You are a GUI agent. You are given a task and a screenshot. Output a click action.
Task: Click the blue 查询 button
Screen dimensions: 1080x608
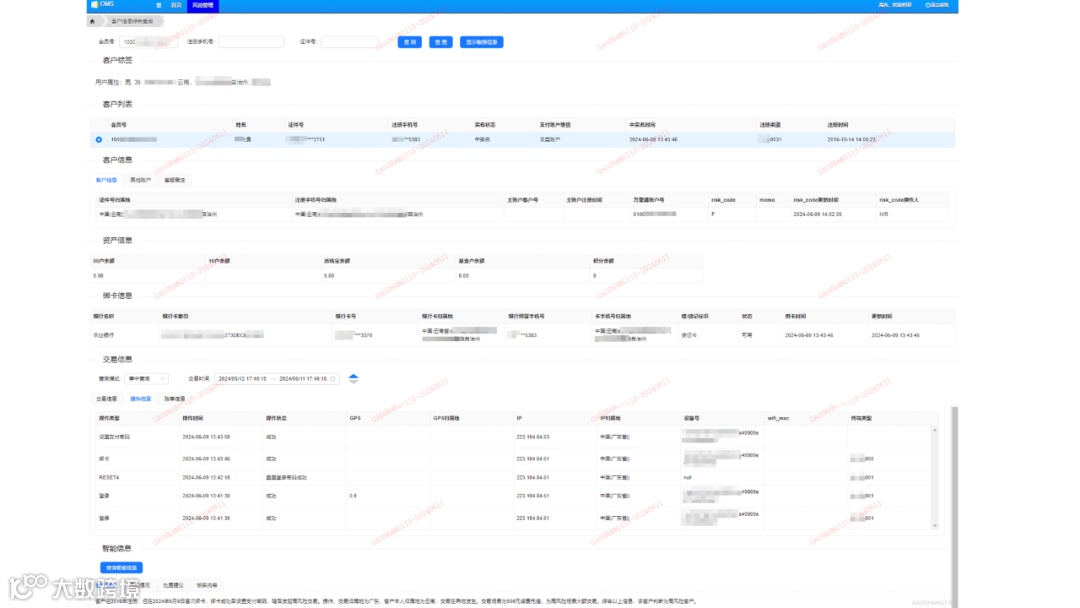(410, 42)
